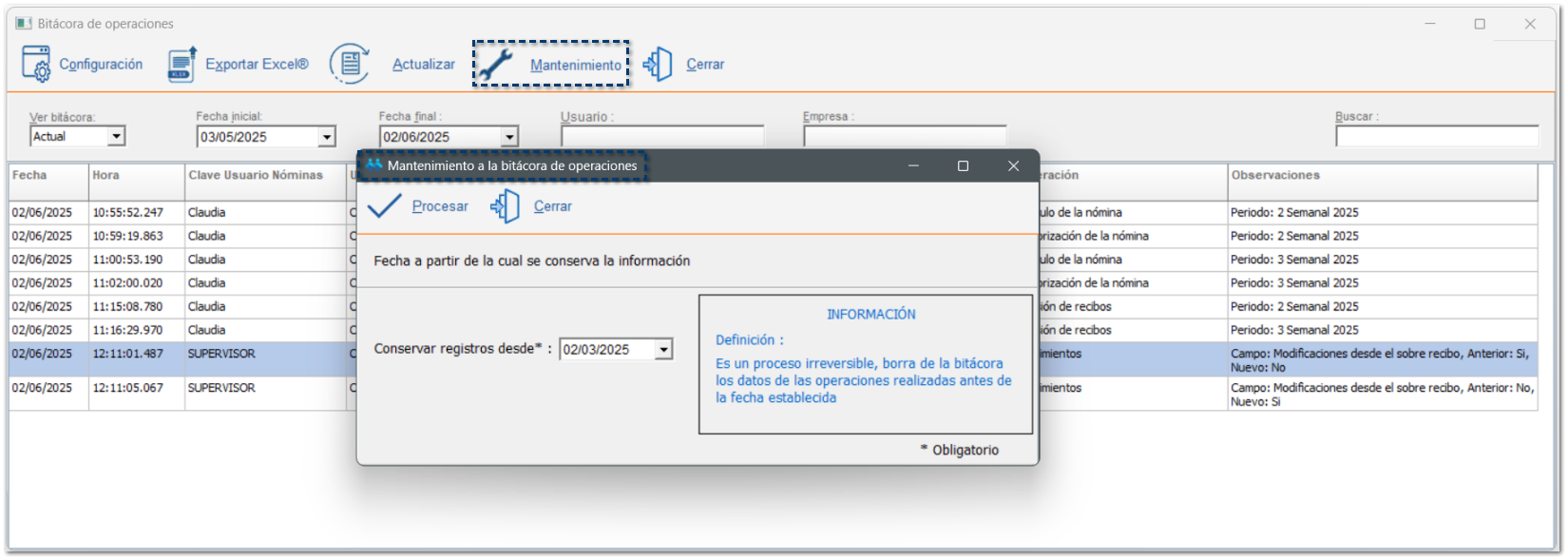
Task: Open the Mantenimiento label
Action: [576, 65]
